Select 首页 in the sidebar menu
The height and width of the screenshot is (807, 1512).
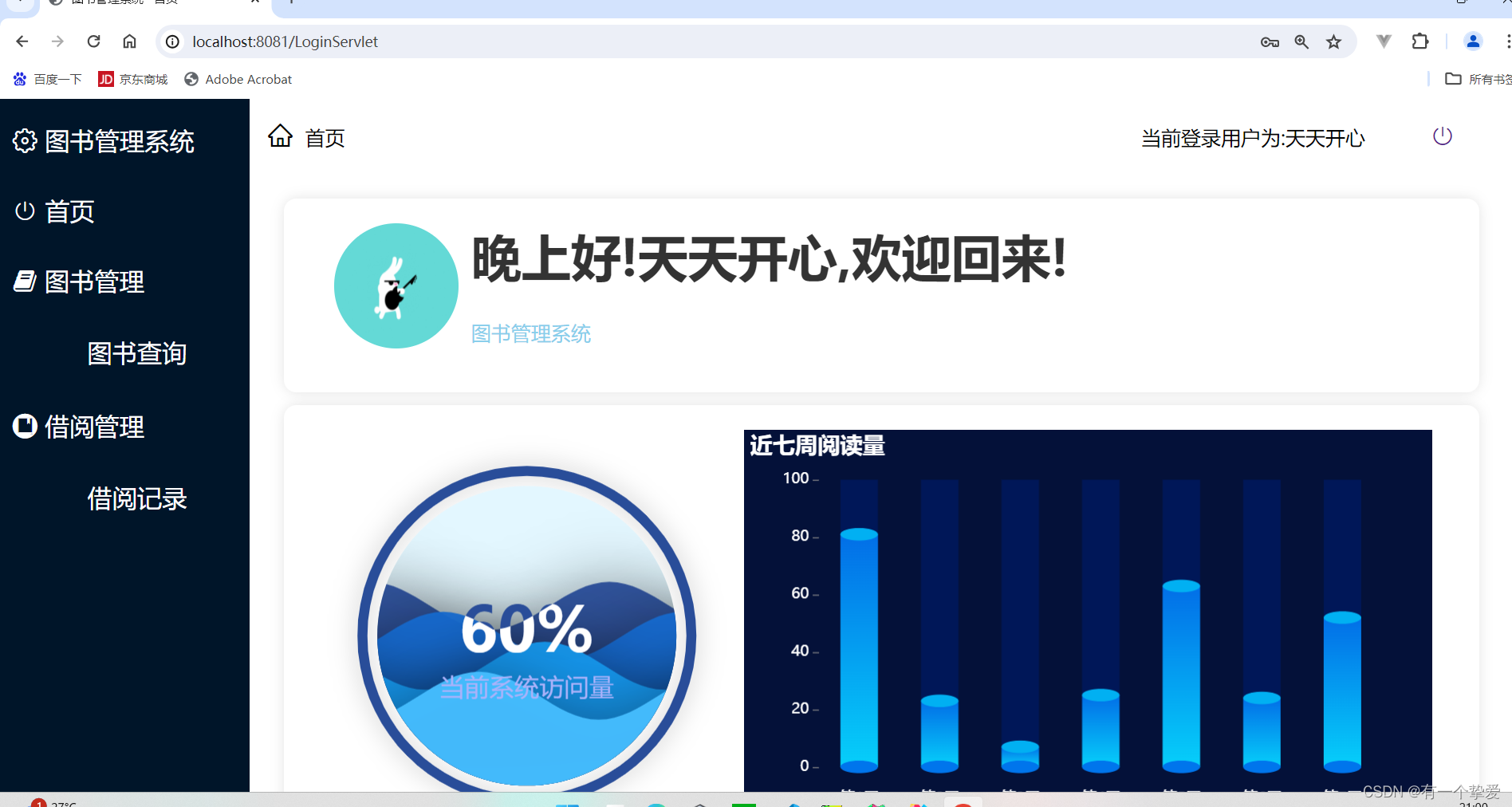pos(69,211)
